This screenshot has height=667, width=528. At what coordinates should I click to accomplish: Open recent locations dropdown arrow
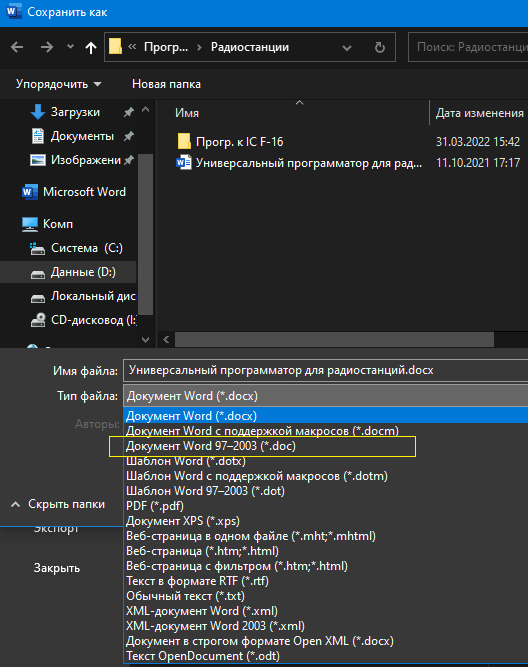pyautogui.click(x=70, y=47)
